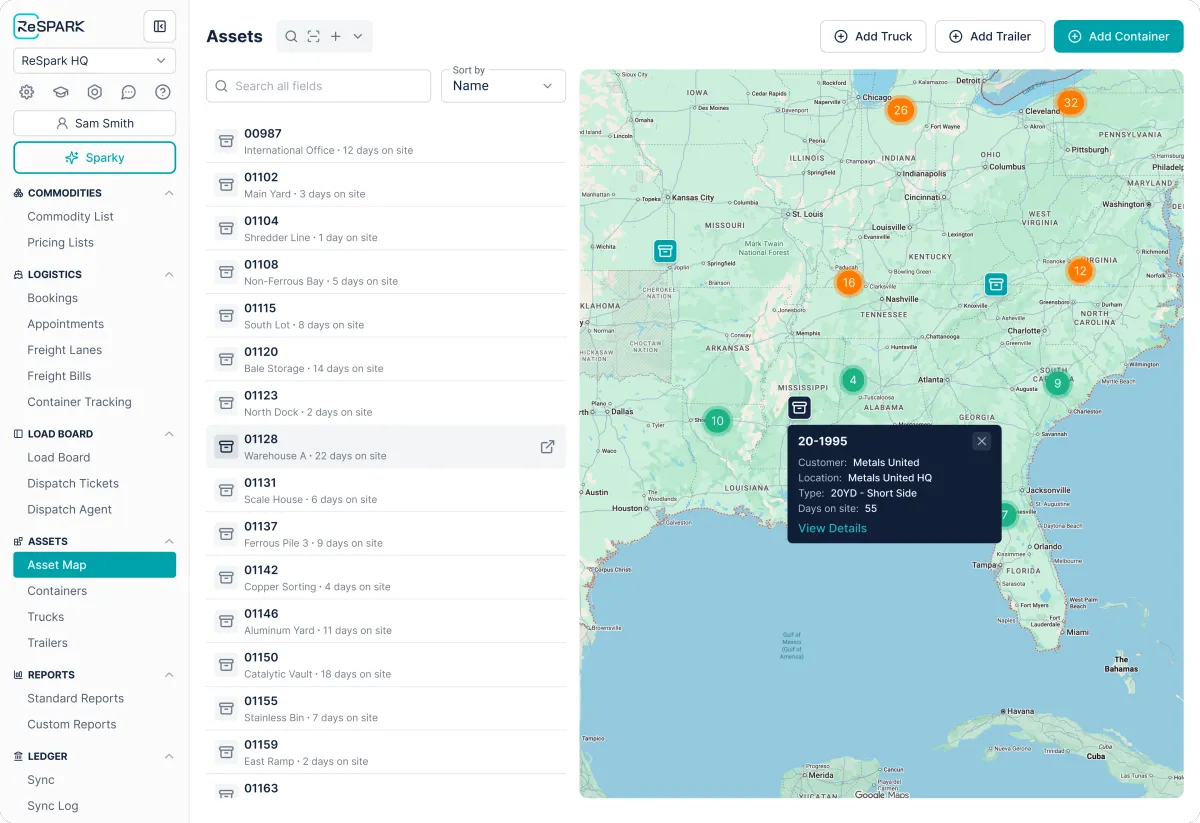The height and width of the screenshot is (823, 1200).
Task: Open external link icon for asset 01128
Action: (x=547, y=447)
